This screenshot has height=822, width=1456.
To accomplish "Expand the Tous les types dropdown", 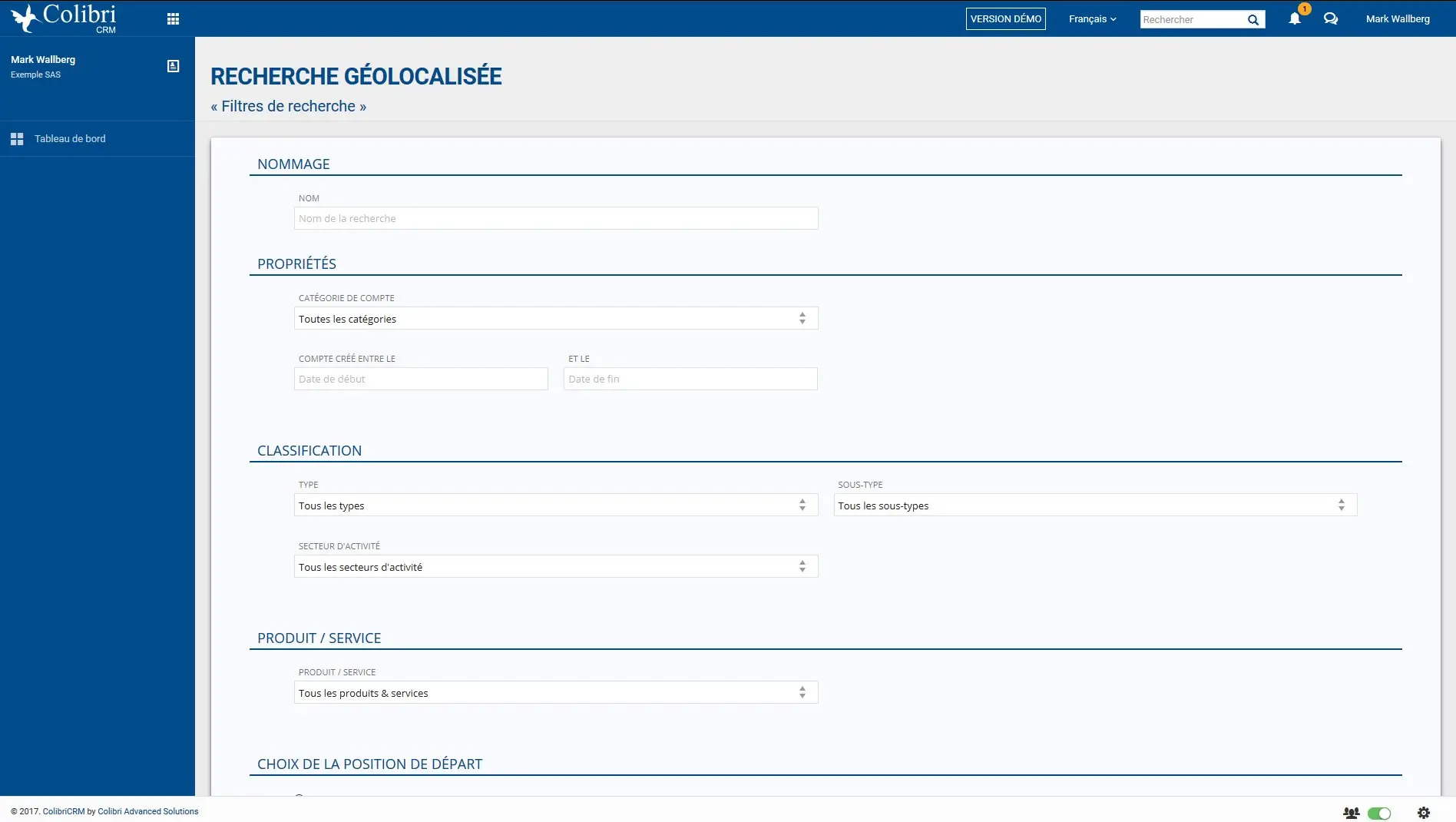I will coord(556,505).
